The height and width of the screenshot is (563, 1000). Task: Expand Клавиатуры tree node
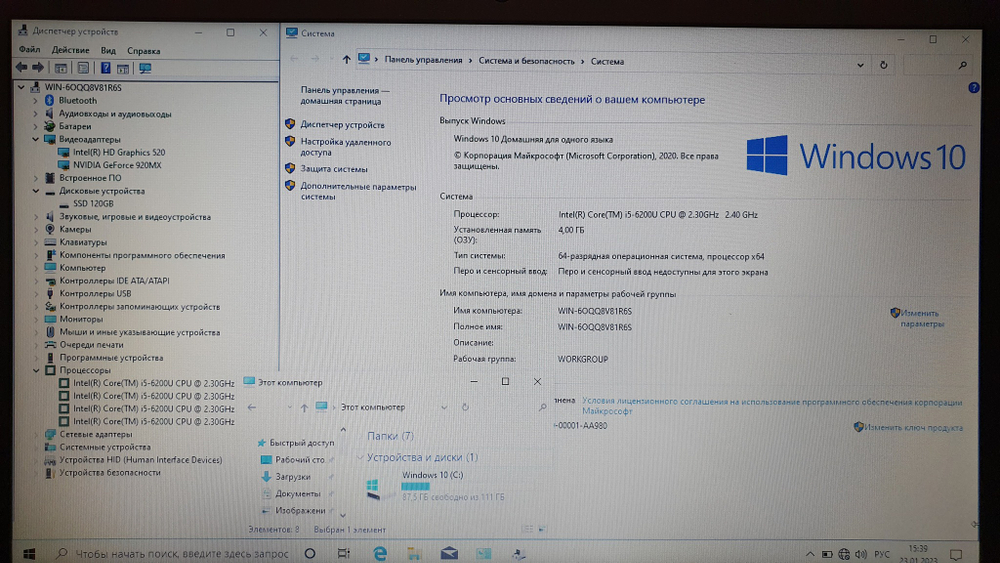click(x=36, y=242)
